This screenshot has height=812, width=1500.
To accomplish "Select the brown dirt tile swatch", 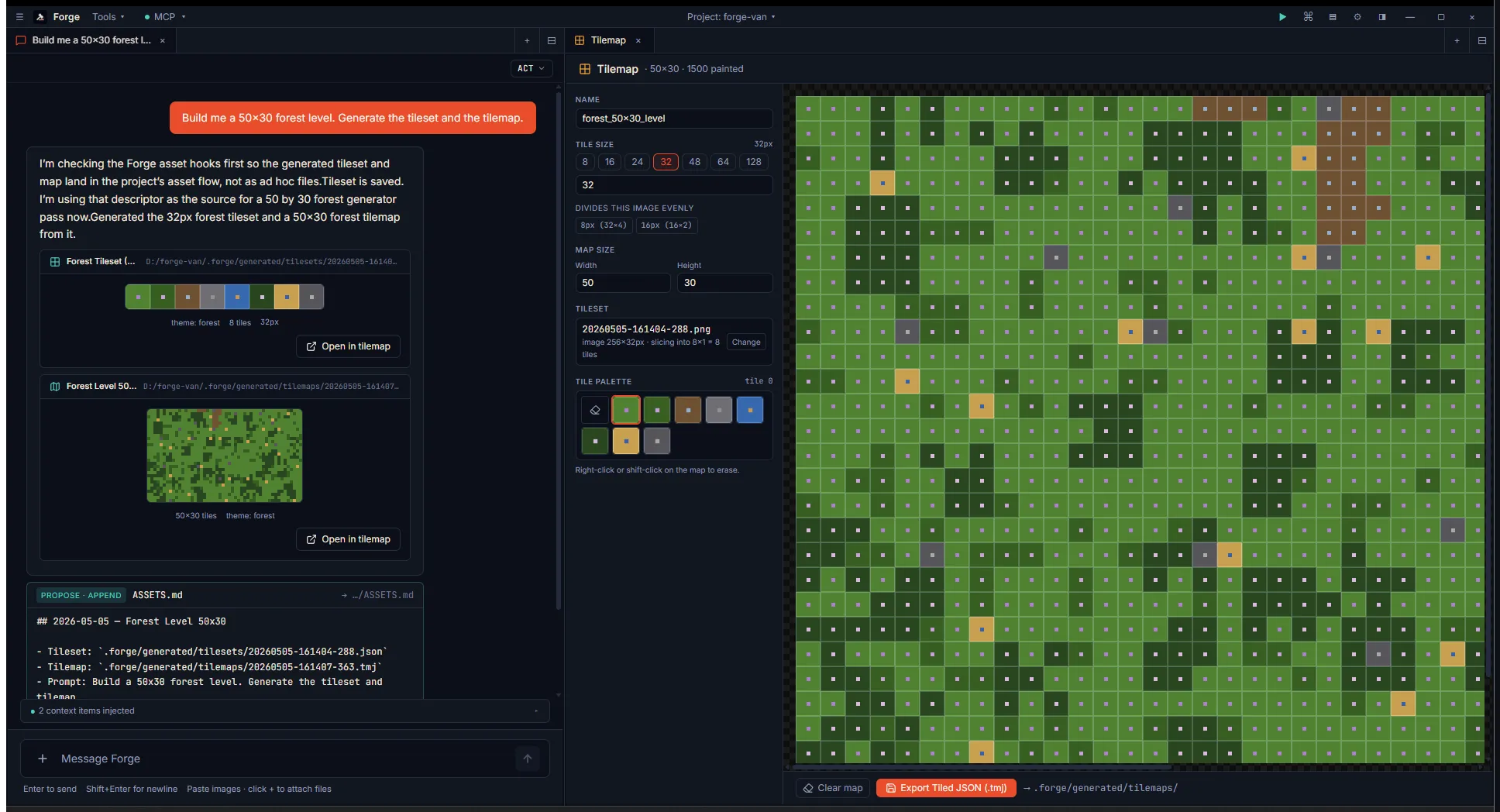I will [x=688, y=410].
